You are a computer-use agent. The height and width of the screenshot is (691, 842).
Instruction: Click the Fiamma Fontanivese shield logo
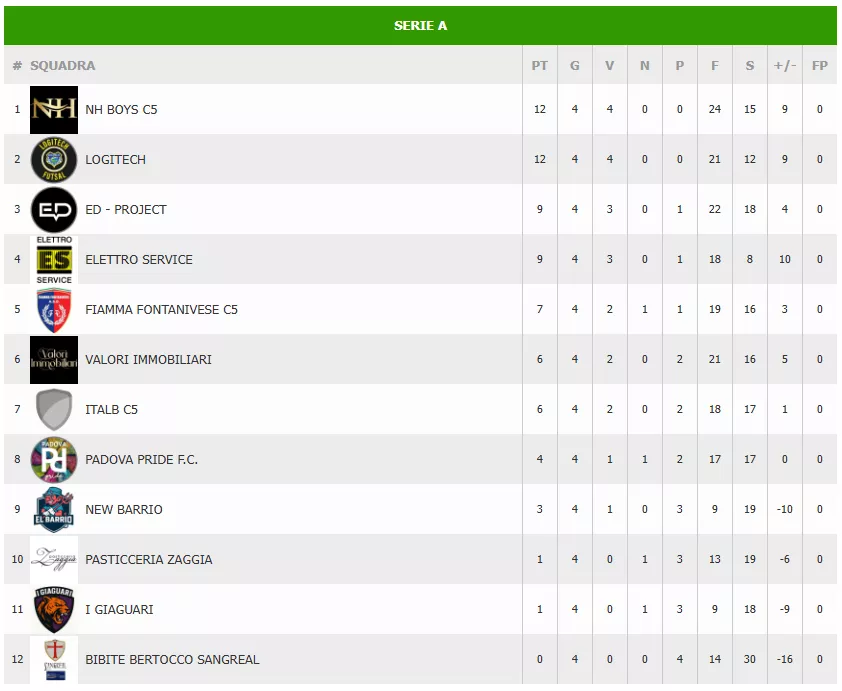tap(54, 309)
